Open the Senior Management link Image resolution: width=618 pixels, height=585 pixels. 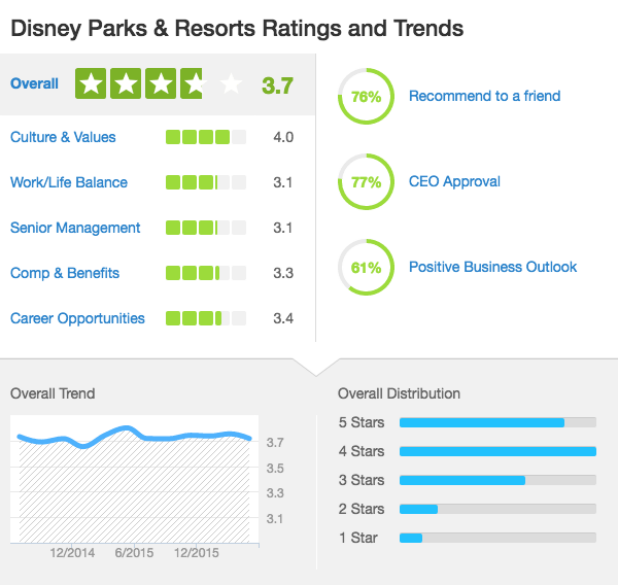[x=75, y=228]
